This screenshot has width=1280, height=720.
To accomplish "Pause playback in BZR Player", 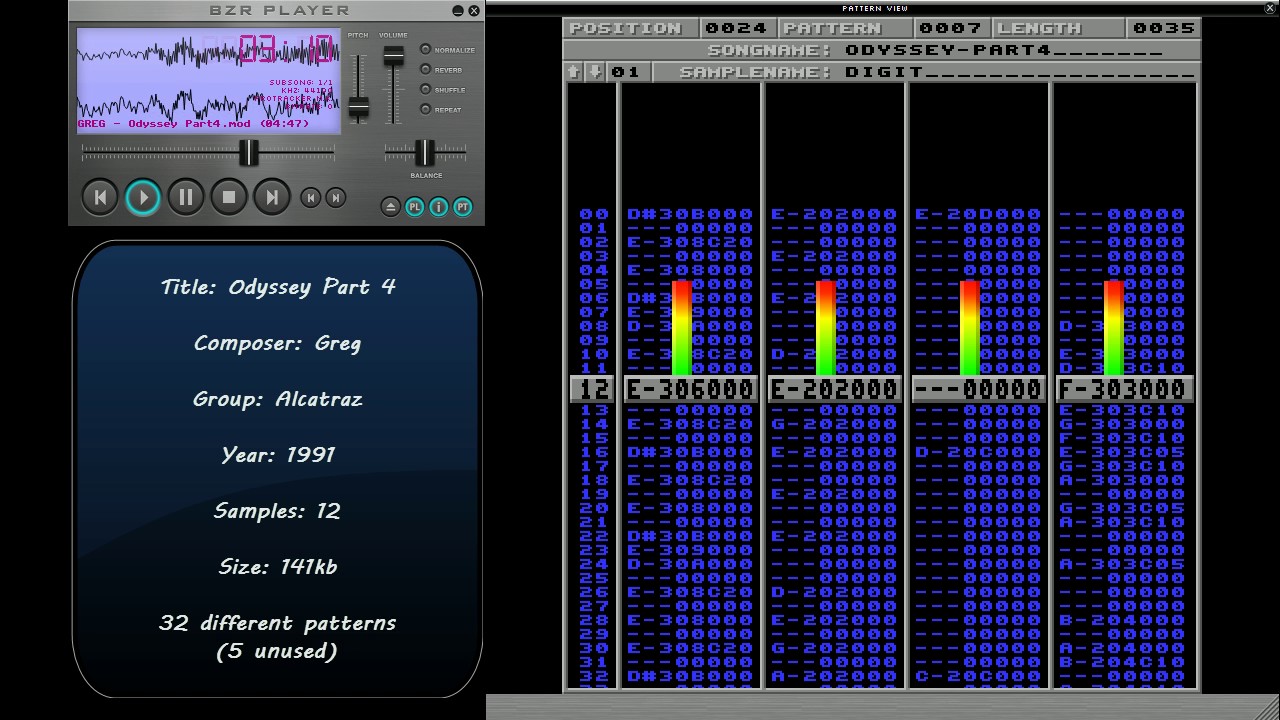I will [x=186, y=197].
